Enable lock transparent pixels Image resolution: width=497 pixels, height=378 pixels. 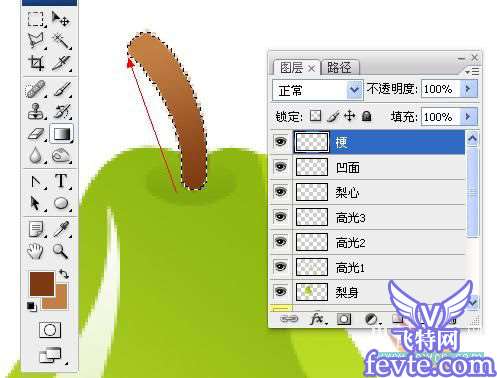coord(315,116)
